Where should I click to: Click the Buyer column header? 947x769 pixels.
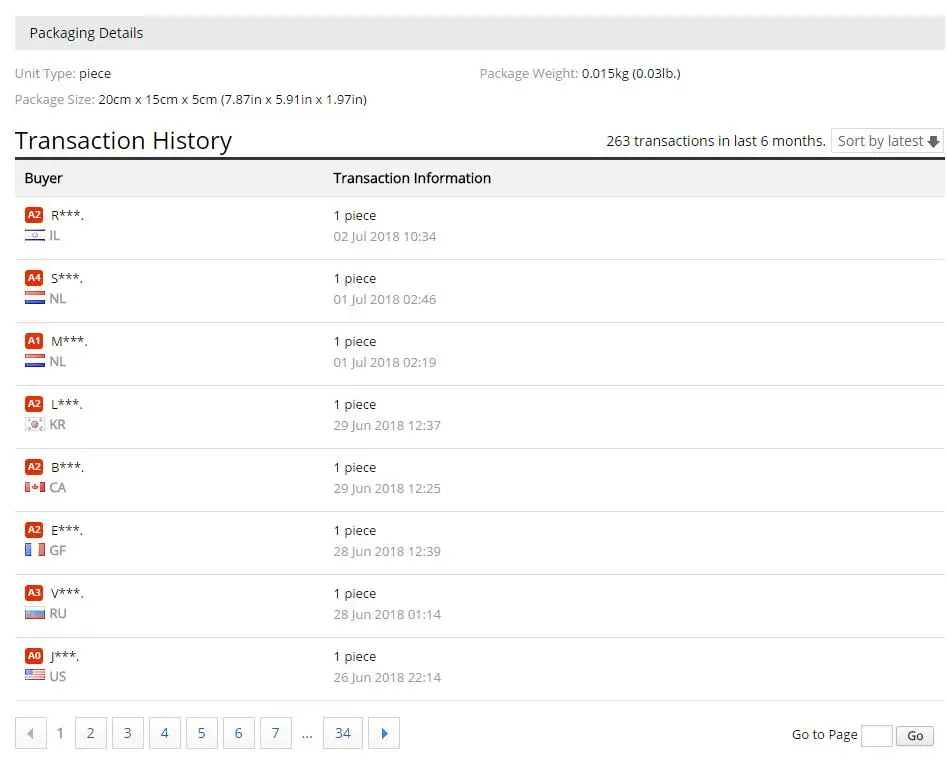click(43, 178)
